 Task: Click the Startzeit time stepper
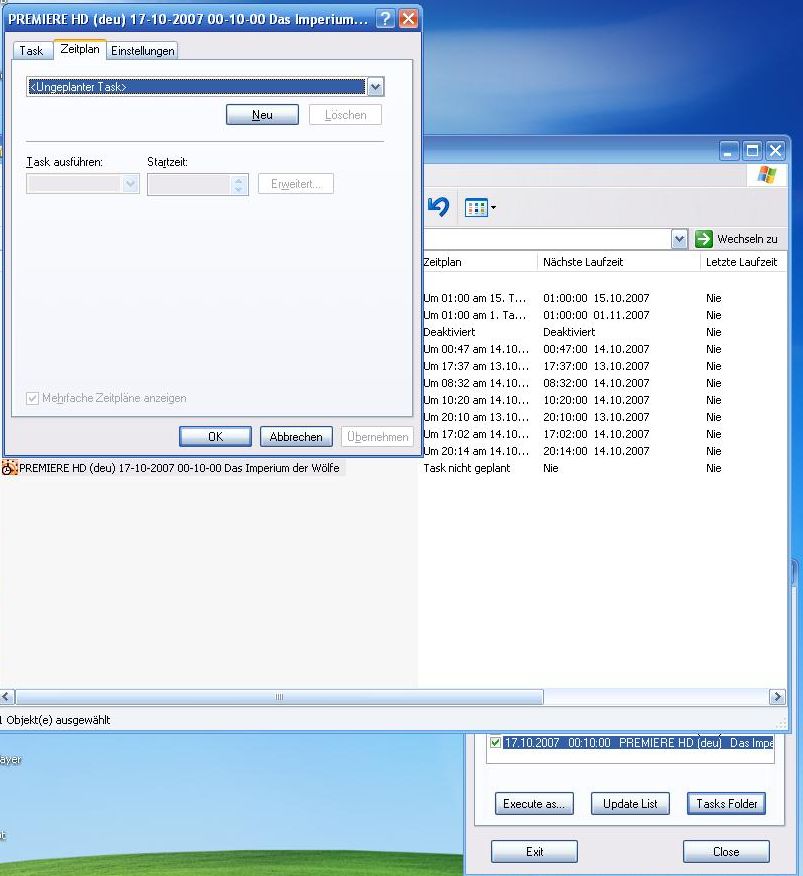tap(239, 184)
